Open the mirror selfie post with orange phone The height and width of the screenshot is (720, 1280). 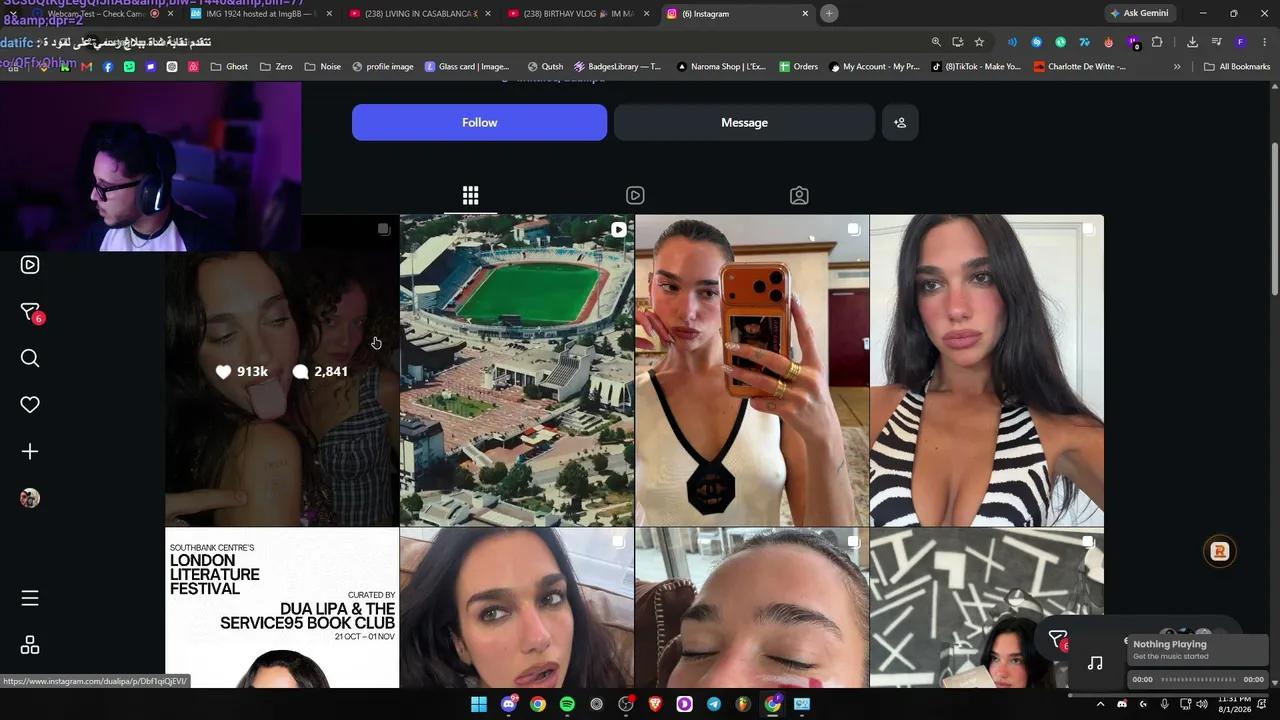click(752, 370)
